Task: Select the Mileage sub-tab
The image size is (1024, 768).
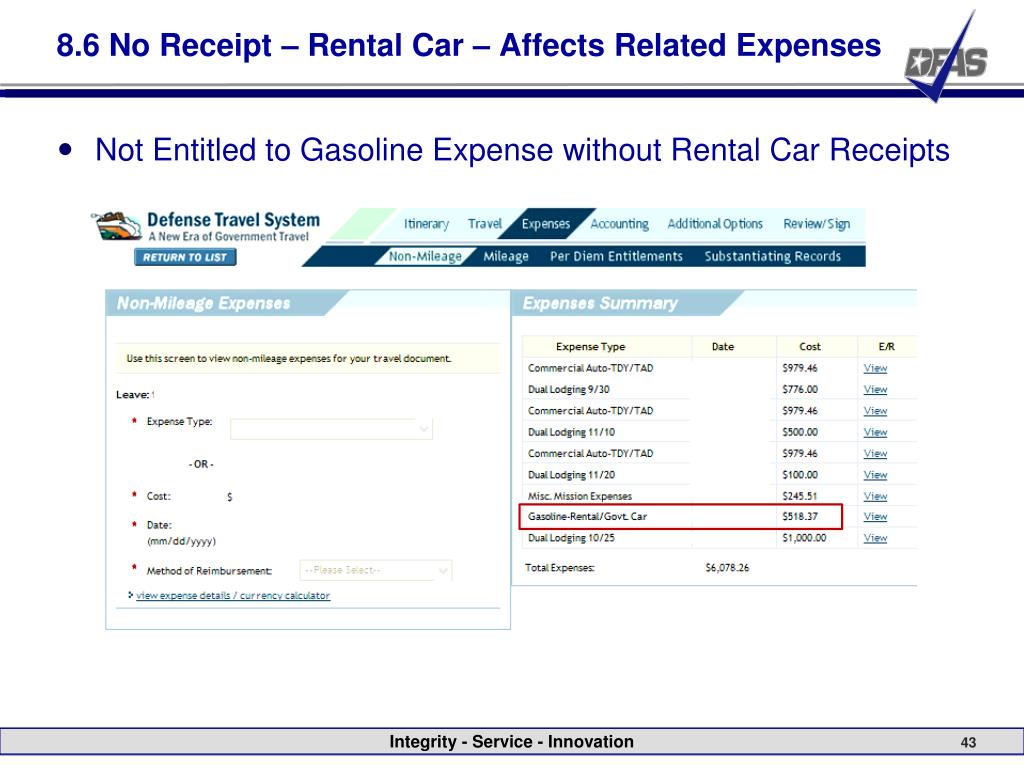Action: click(x=506, y=257)
